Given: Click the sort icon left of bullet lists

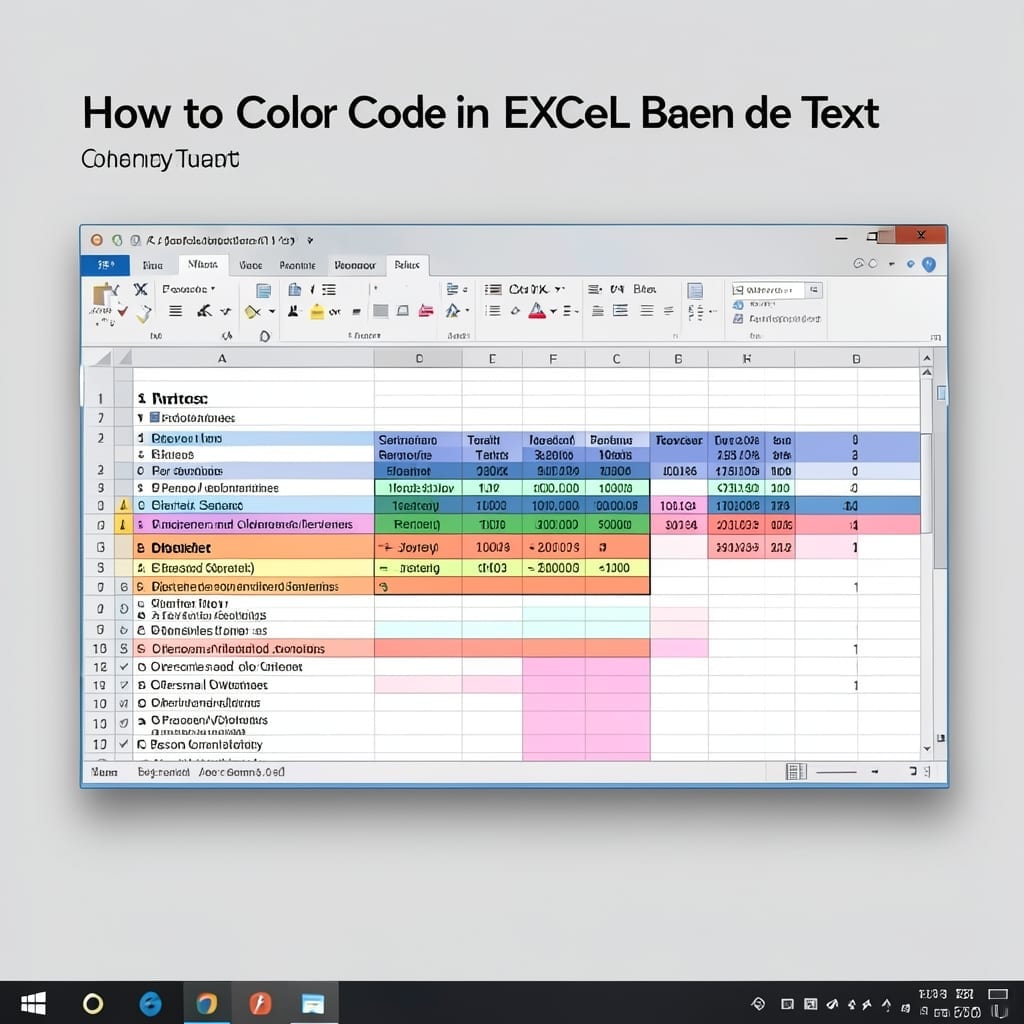Looking at the screenshot, I should point(452,311).
